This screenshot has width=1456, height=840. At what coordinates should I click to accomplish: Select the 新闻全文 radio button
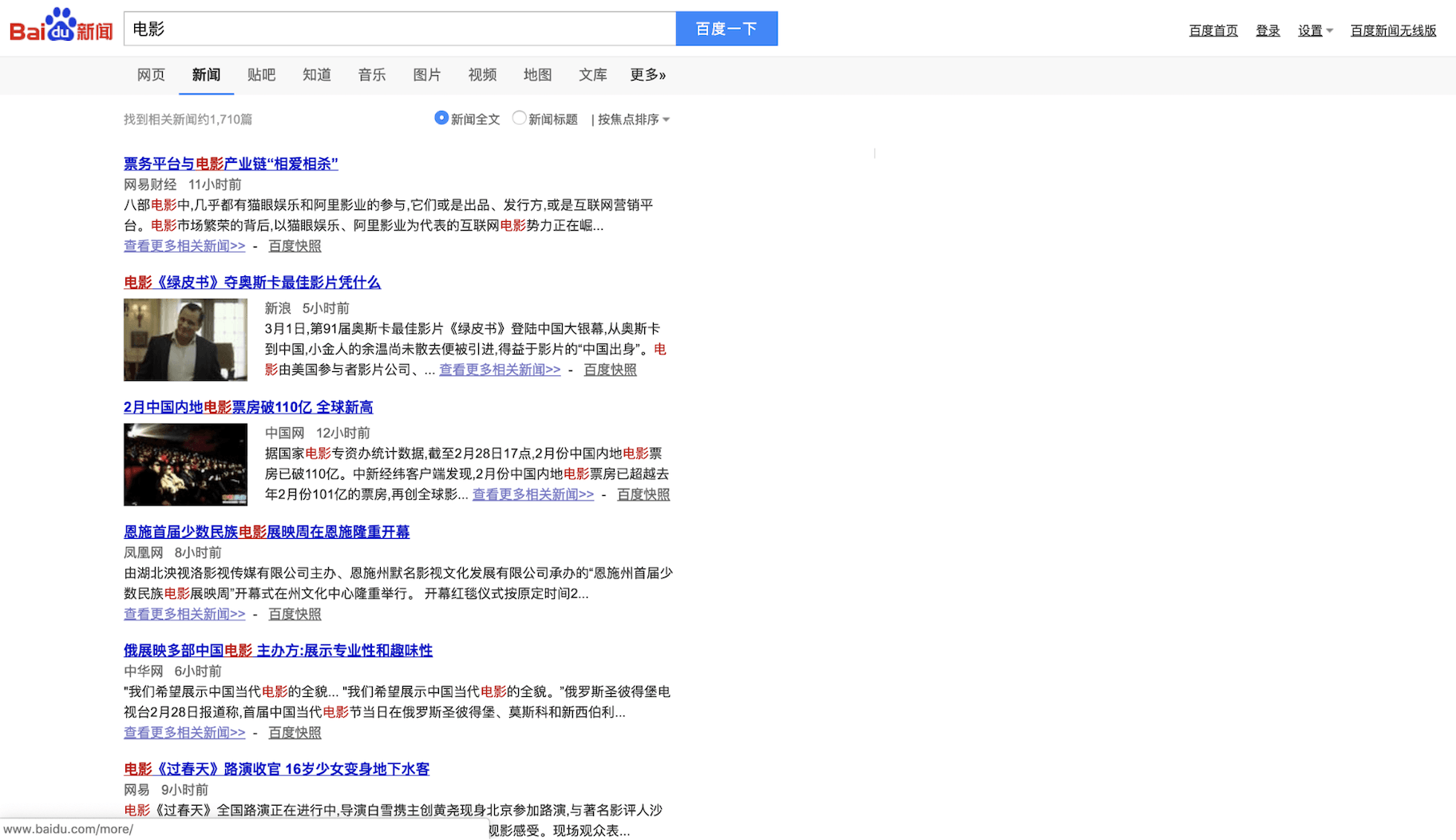(x=441, y=118)
